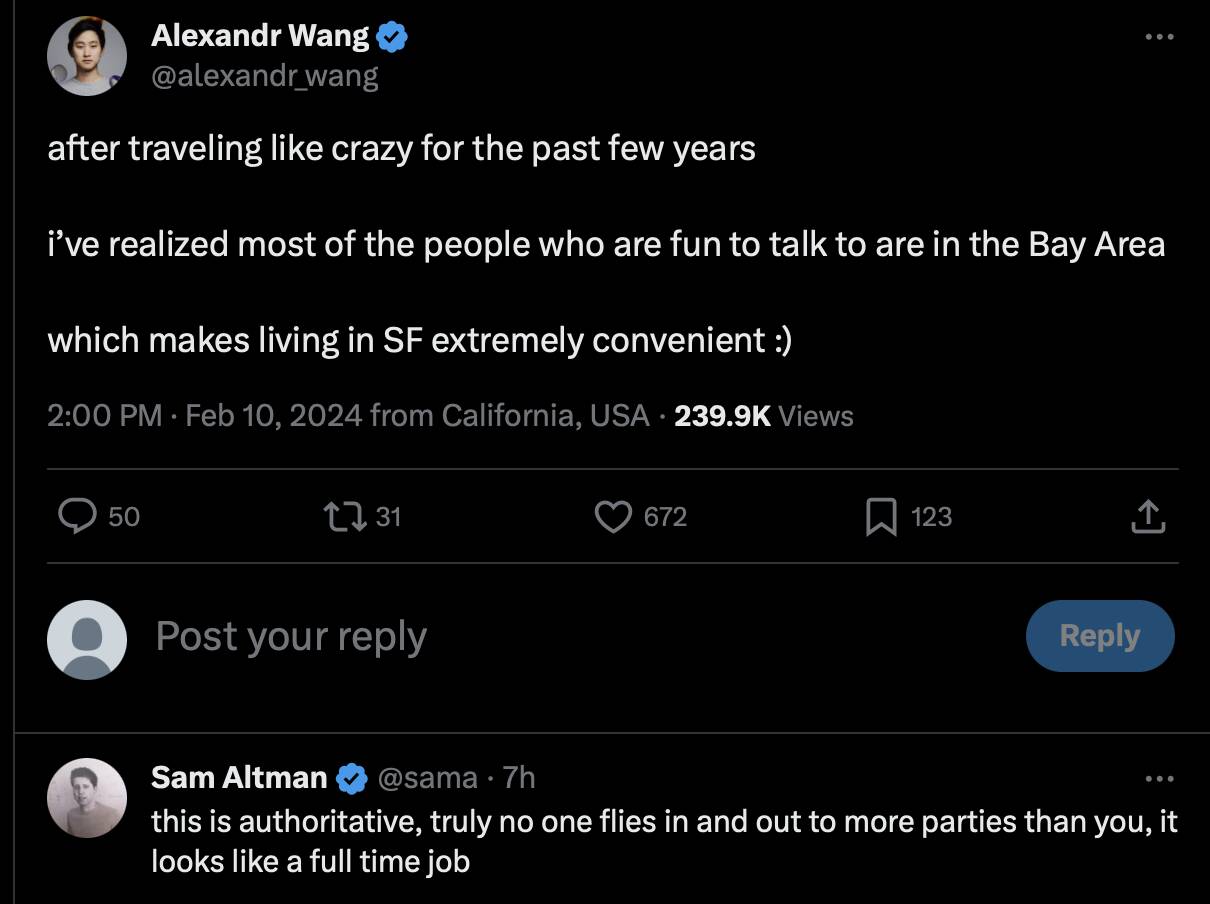Click Alexandr Wang's verified badge
Screen dimensions: 1210x904
pyautogui.click(x=392, y=38)
